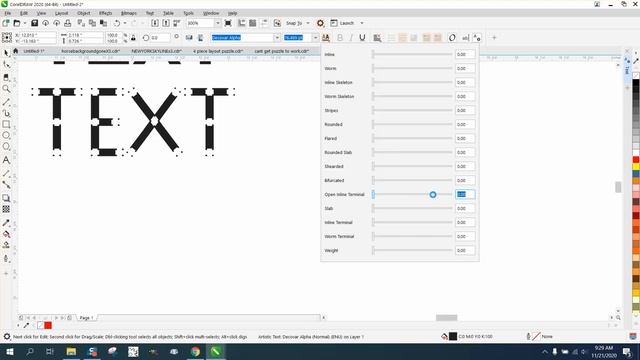Switch to the 4 piece layout puzzle.cdr tab
This screenshot has height=360, width=640.
(218, 51)
